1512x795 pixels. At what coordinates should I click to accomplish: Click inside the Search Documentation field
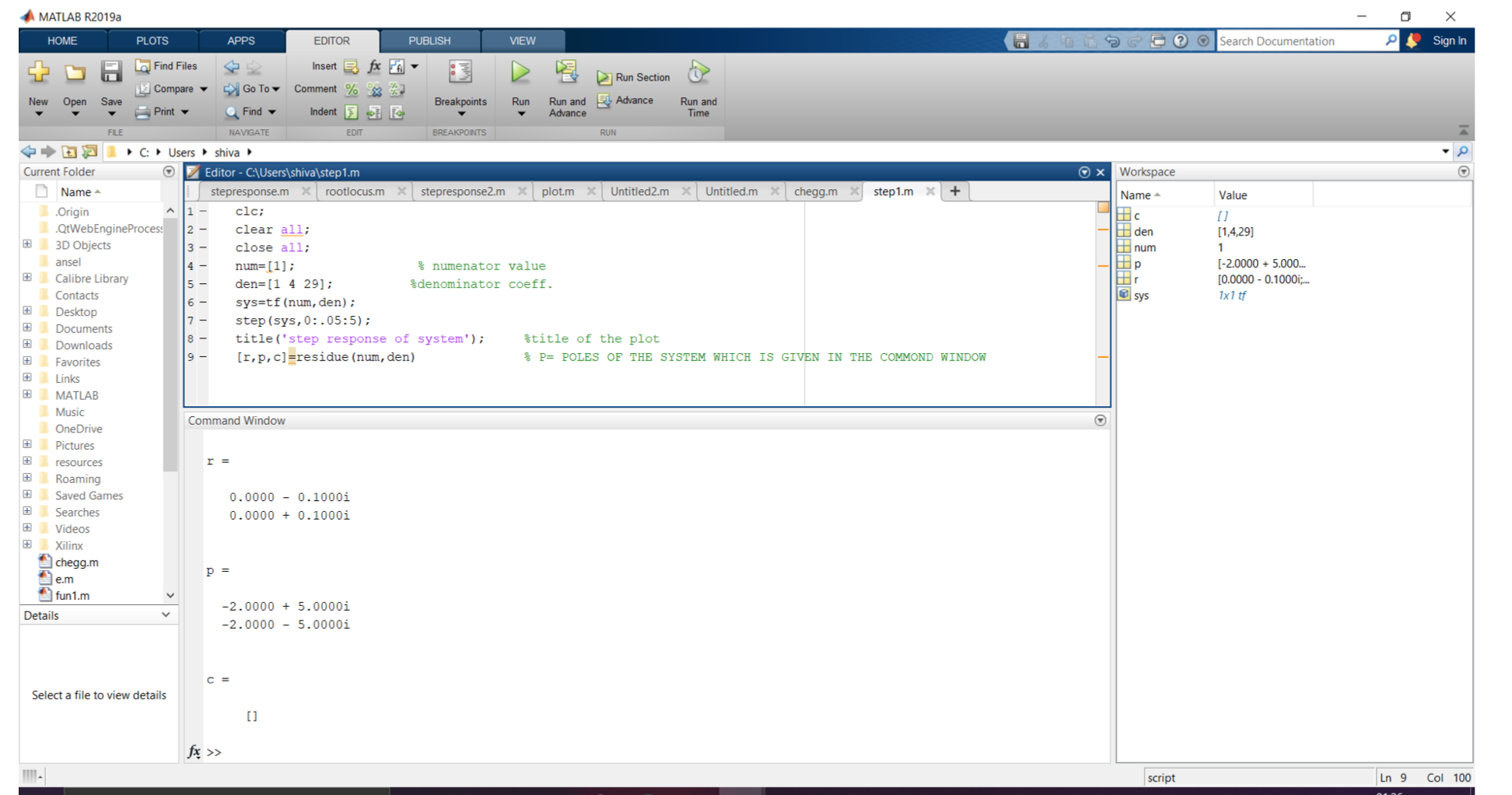point(1299,40)
